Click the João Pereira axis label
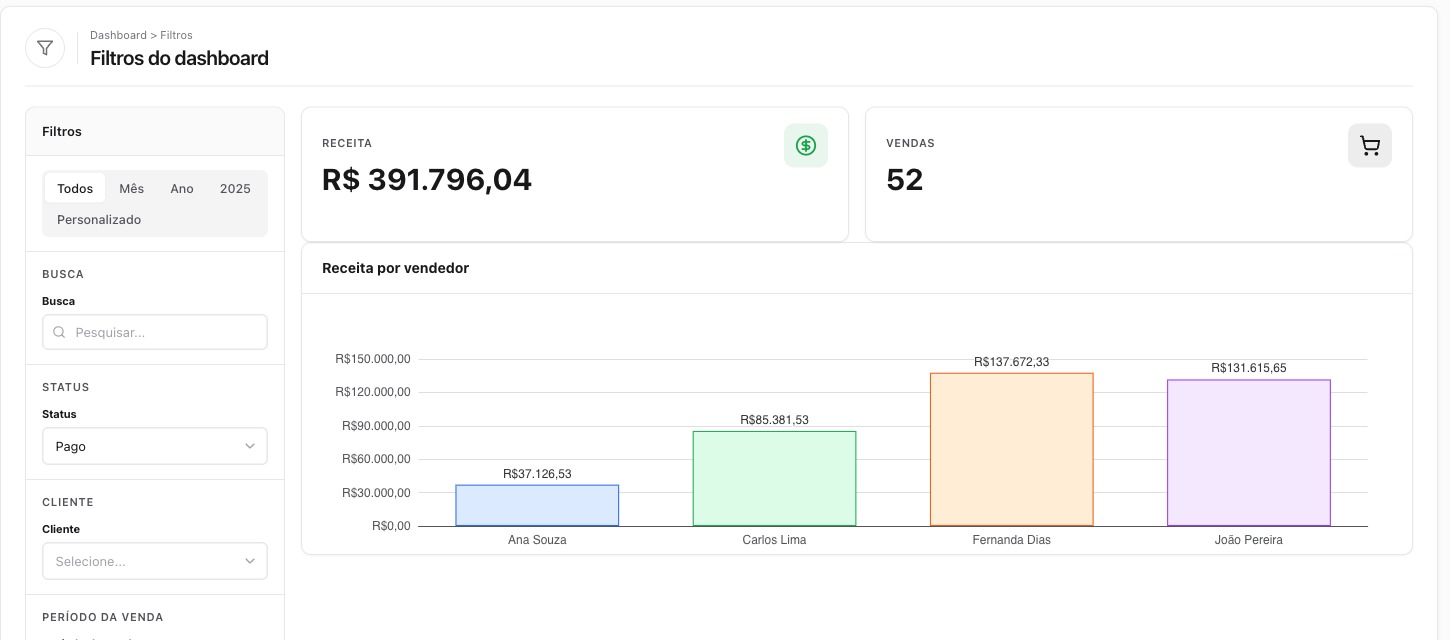Viewport: 1450px width, 640px height. point(1249,540)
